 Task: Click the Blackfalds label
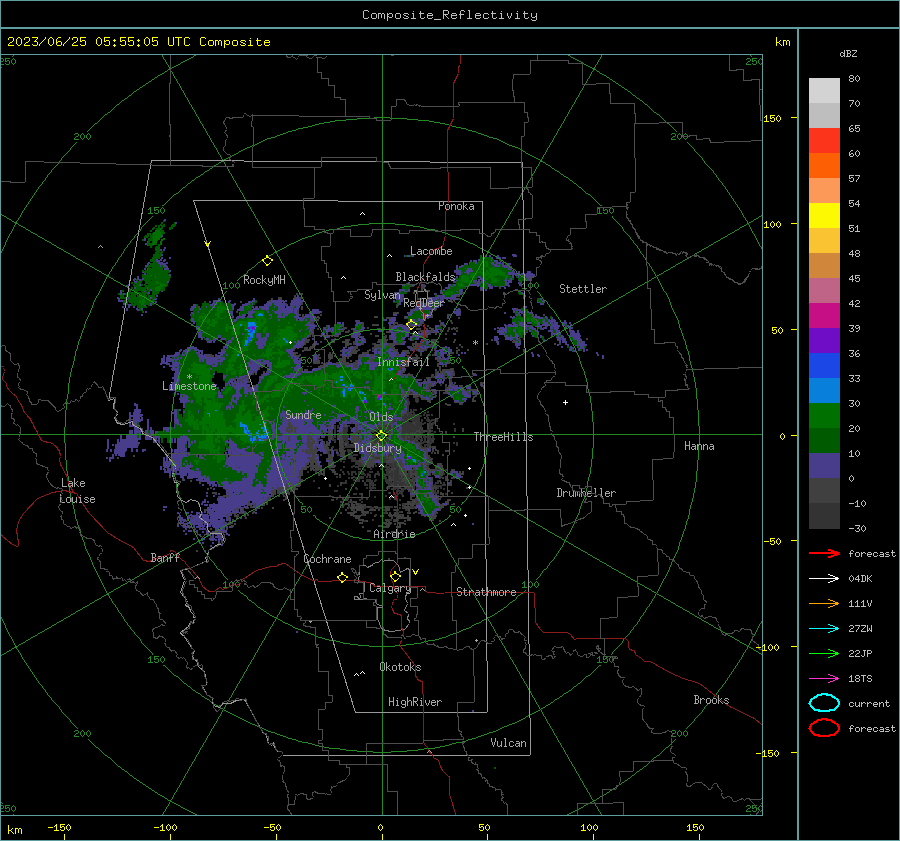click(x=425, y=277)
